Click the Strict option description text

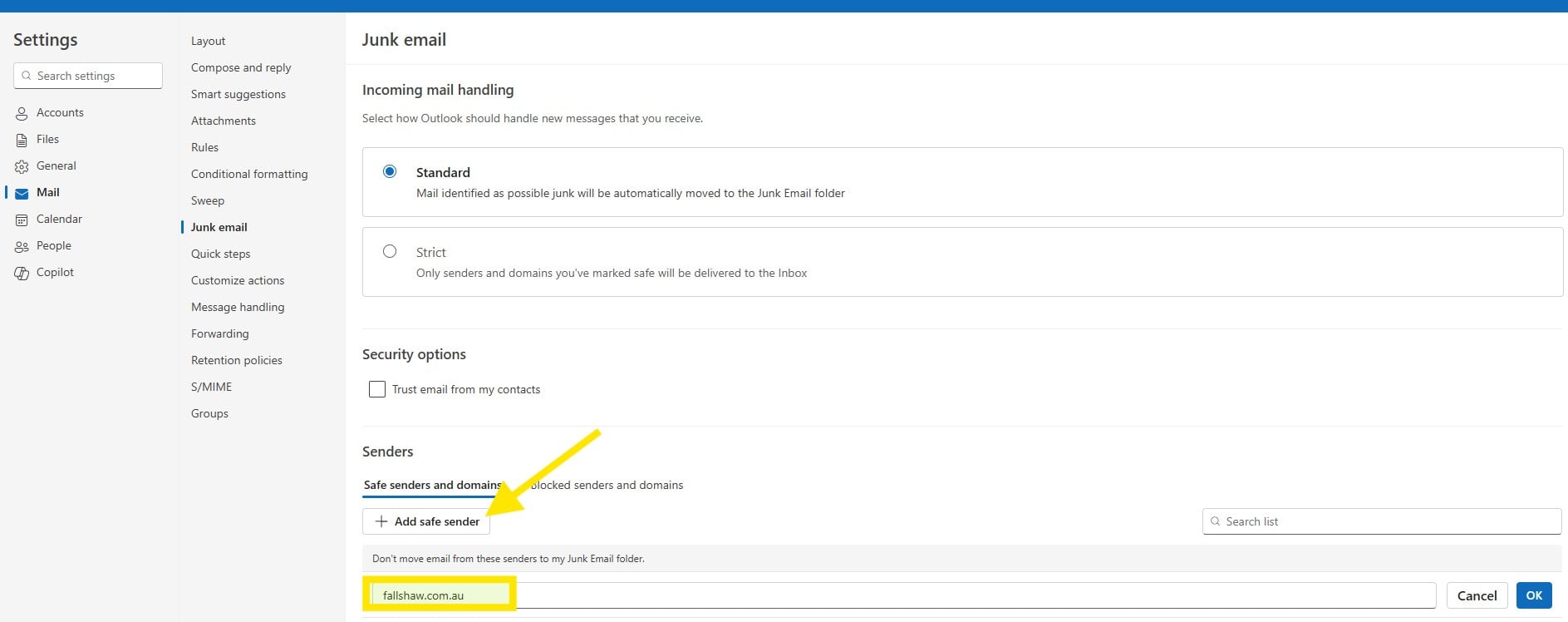[x=612, y=273]
